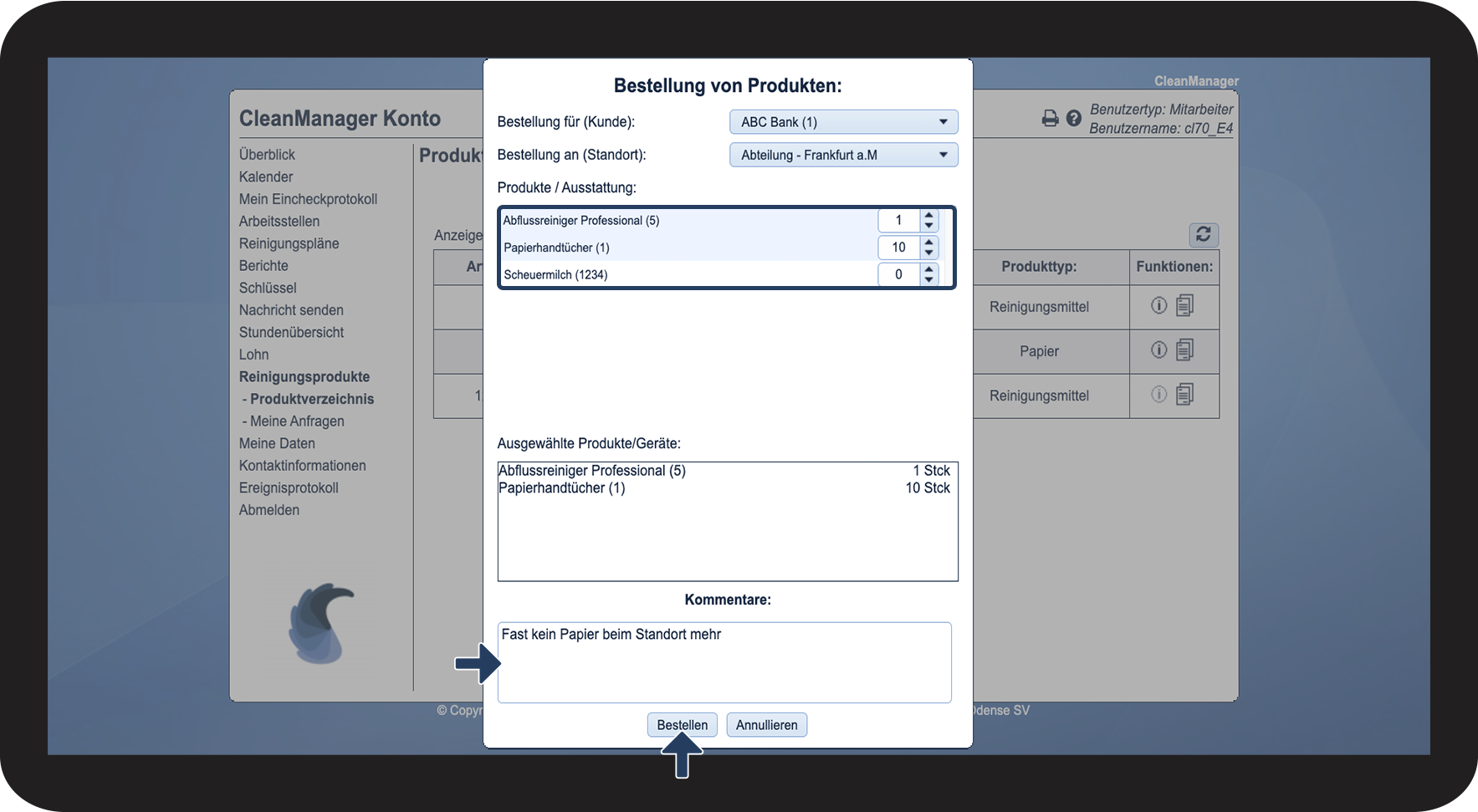Click into the Kommentare text area
Viewport: 1478px width, 812px height.
(724, 662)
